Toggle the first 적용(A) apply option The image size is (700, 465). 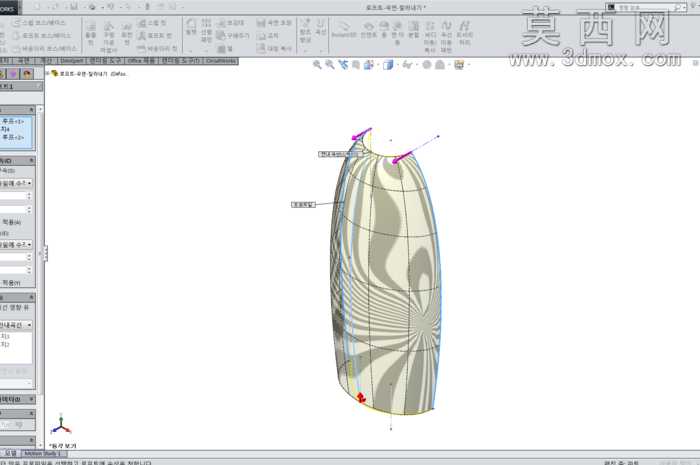[x=11, y=222]
